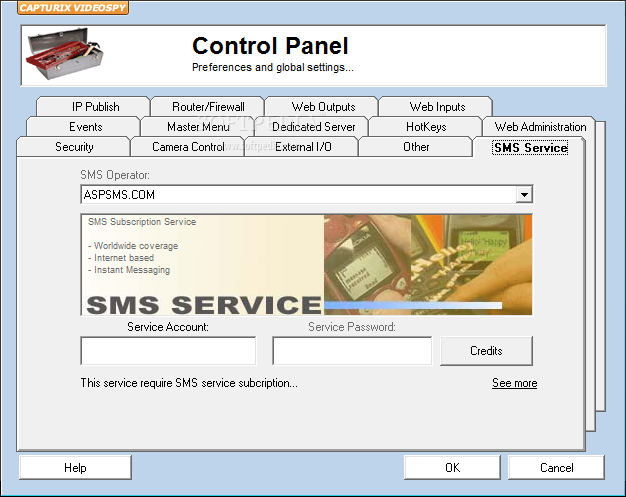Open the Web Outputs tab
The width and height of the screenshot is (626, 497).
323,107
